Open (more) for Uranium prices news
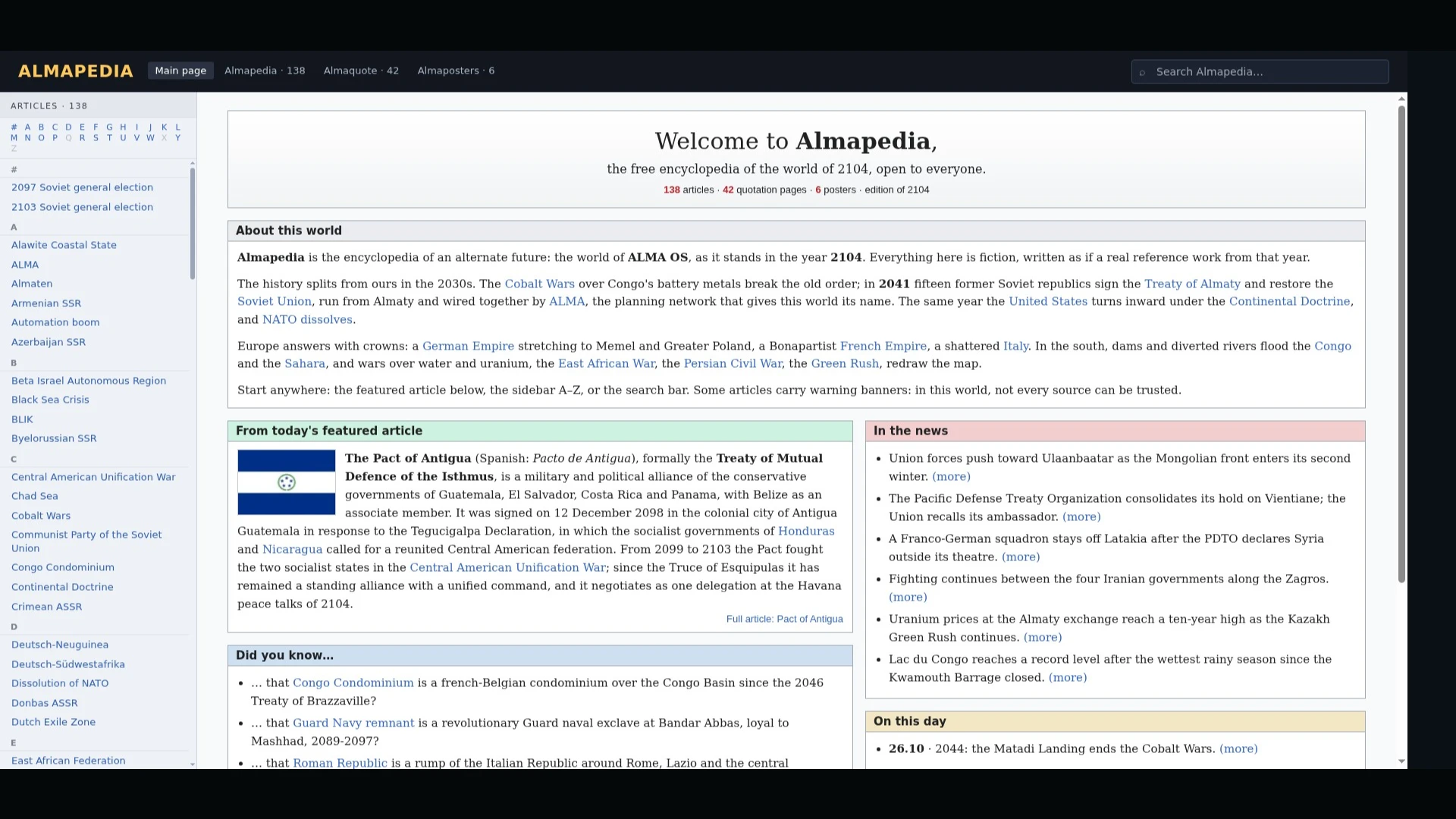1456x819 pixels. pos(1043,637)
